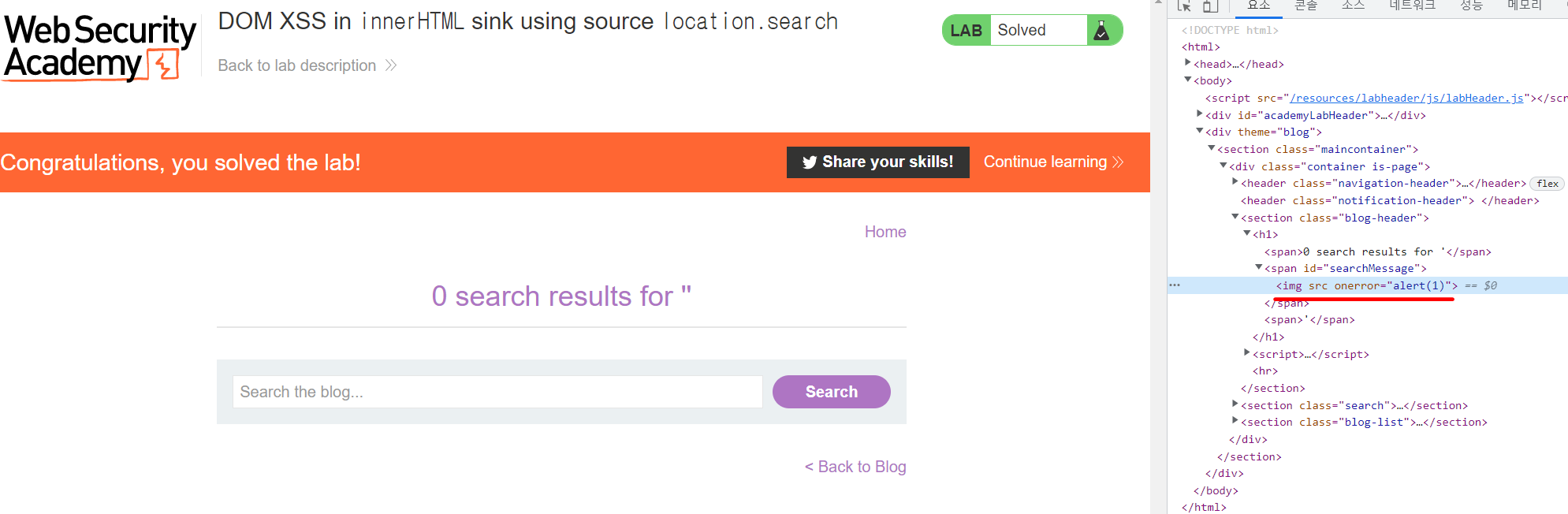Image resolution: width=1568 pixels, height=514 pixels.
Task: Activate the DevTools inspect element picker
Action: point(1184,6)
